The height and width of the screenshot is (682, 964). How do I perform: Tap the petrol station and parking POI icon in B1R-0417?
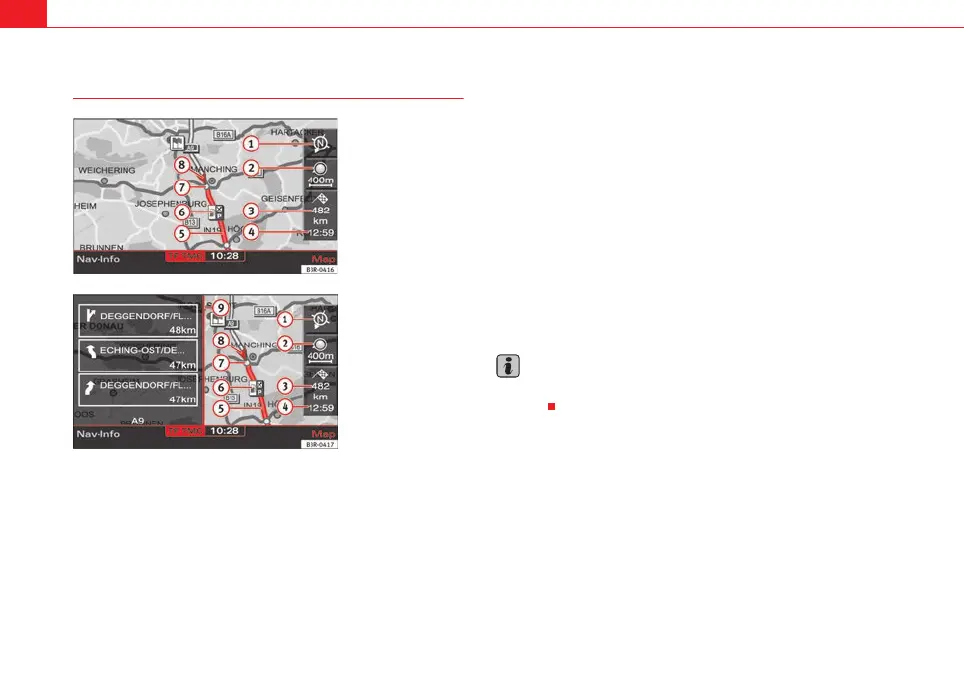click(256, 388)
